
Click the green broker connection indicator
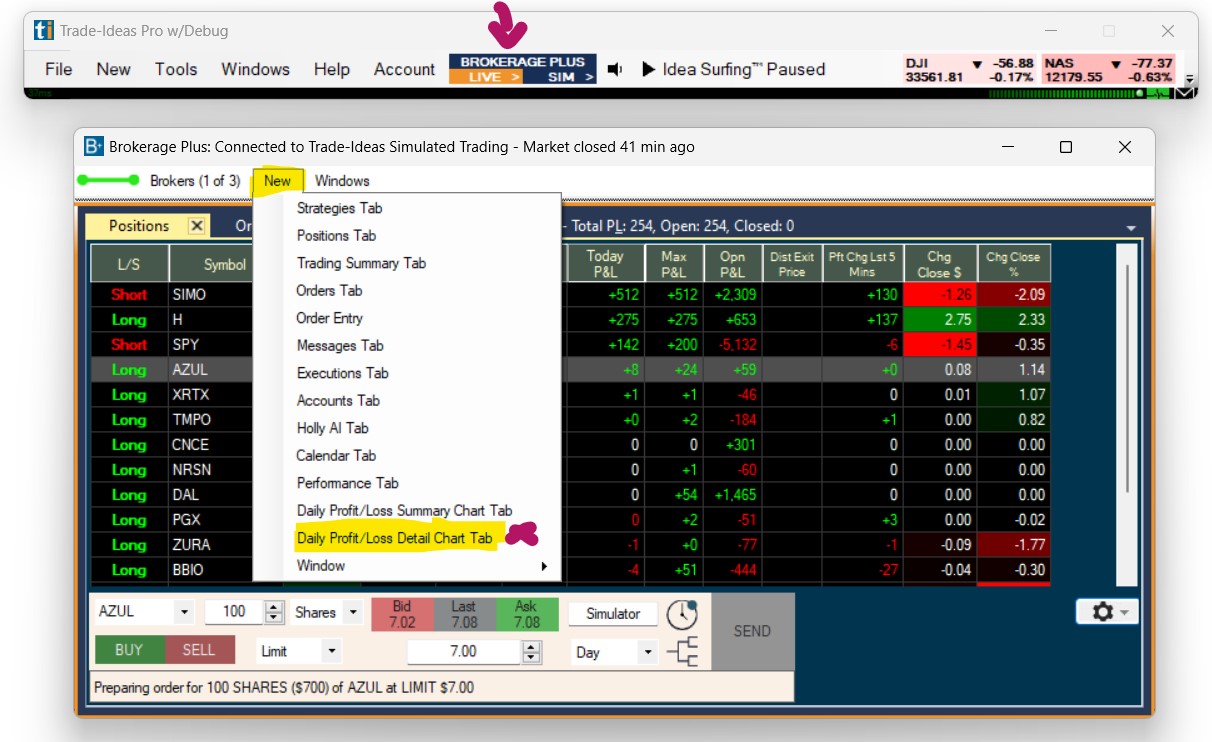click(108, 181)
